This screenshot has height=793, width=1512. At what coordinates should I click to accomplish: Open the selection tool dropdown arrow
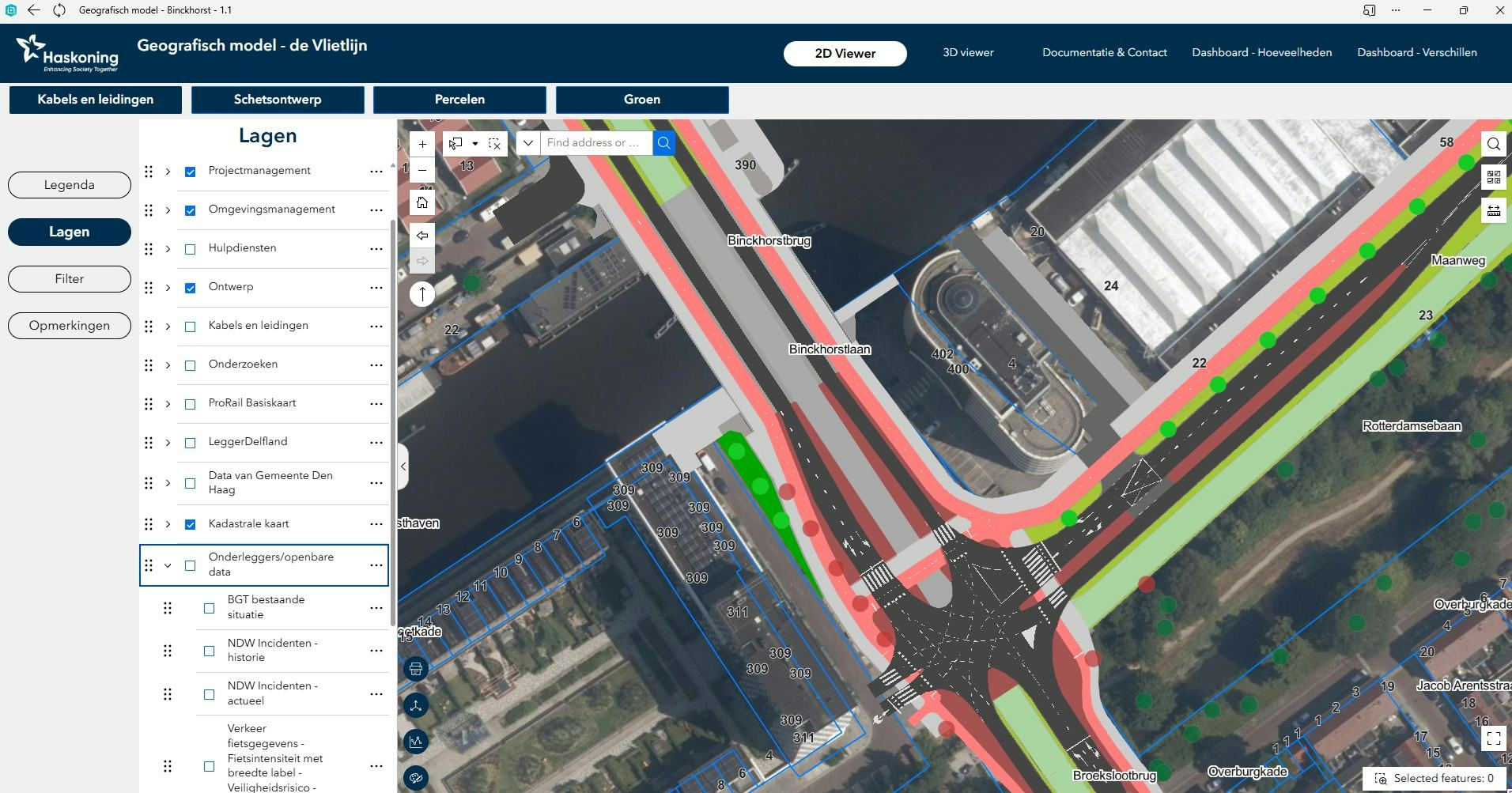pos(475,143)
